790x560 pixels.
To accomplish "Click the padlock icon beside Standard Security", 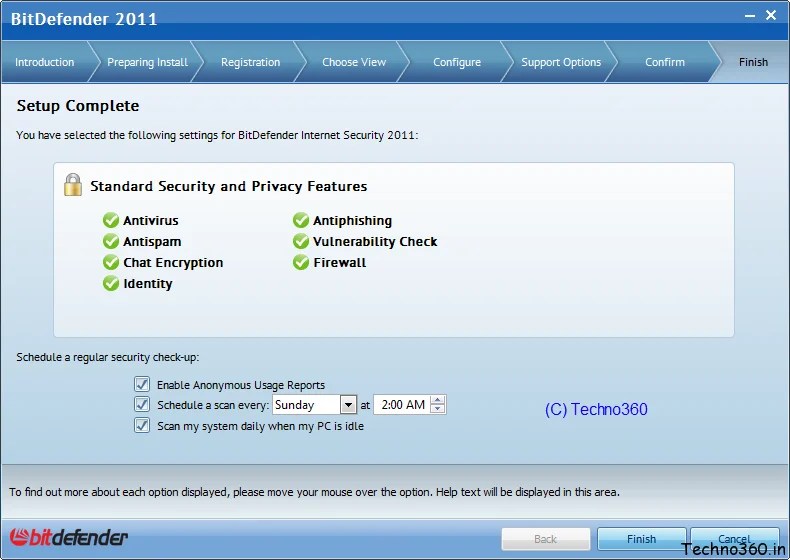I will coord(73,184).
